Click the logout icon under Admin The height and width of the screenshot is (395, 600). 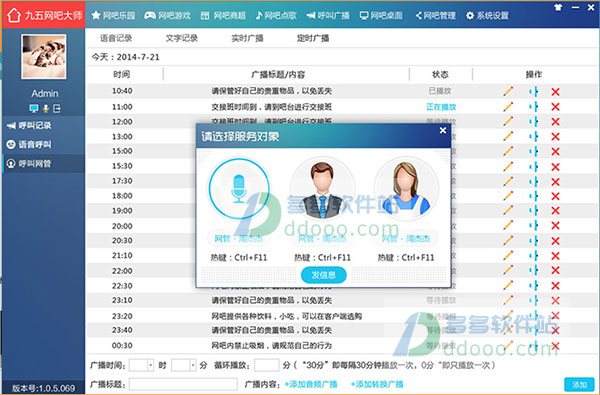click(57, 109)
